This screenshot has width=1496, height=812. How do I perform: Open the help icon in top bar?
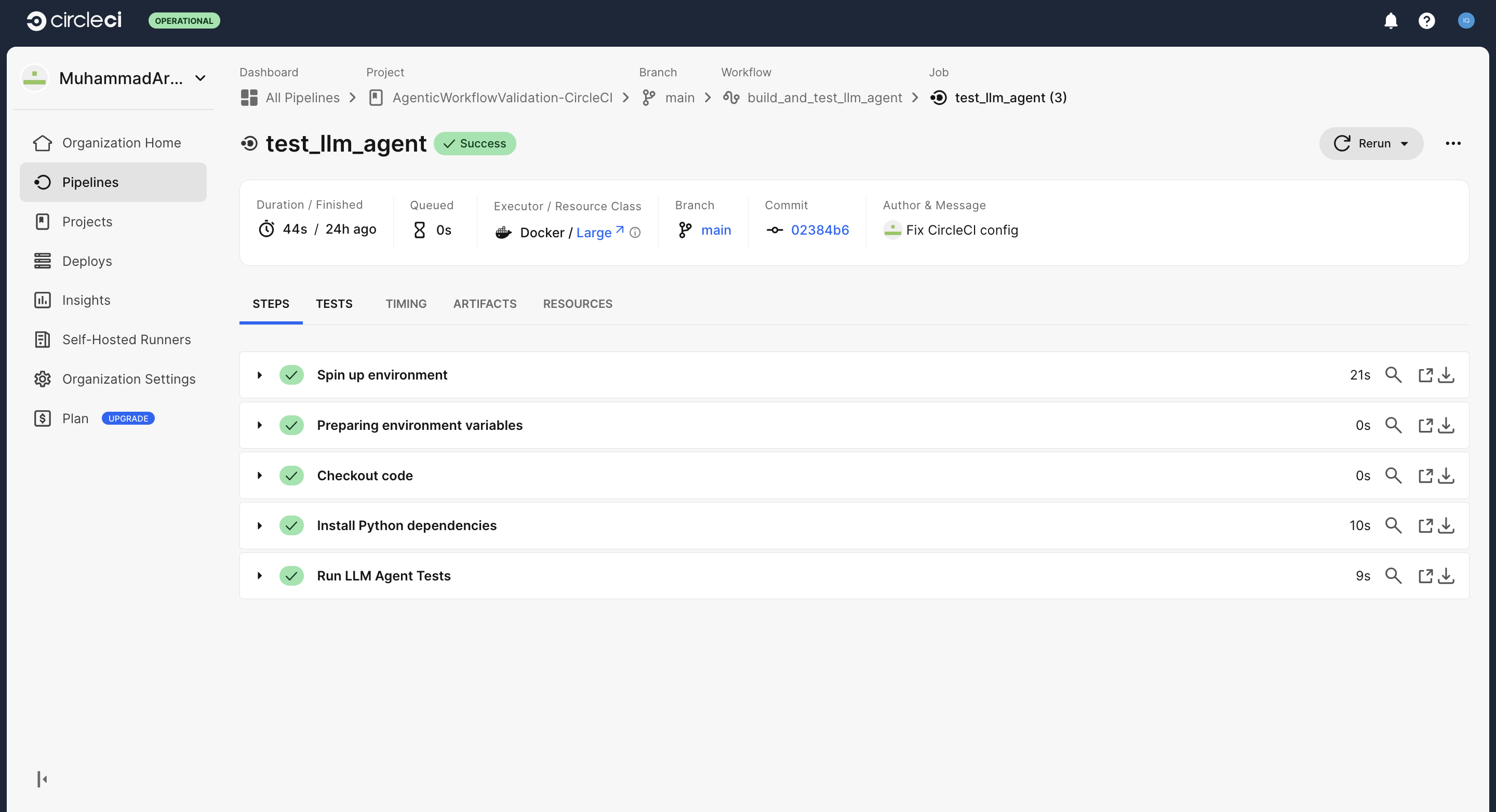(x=1427, y=21)
